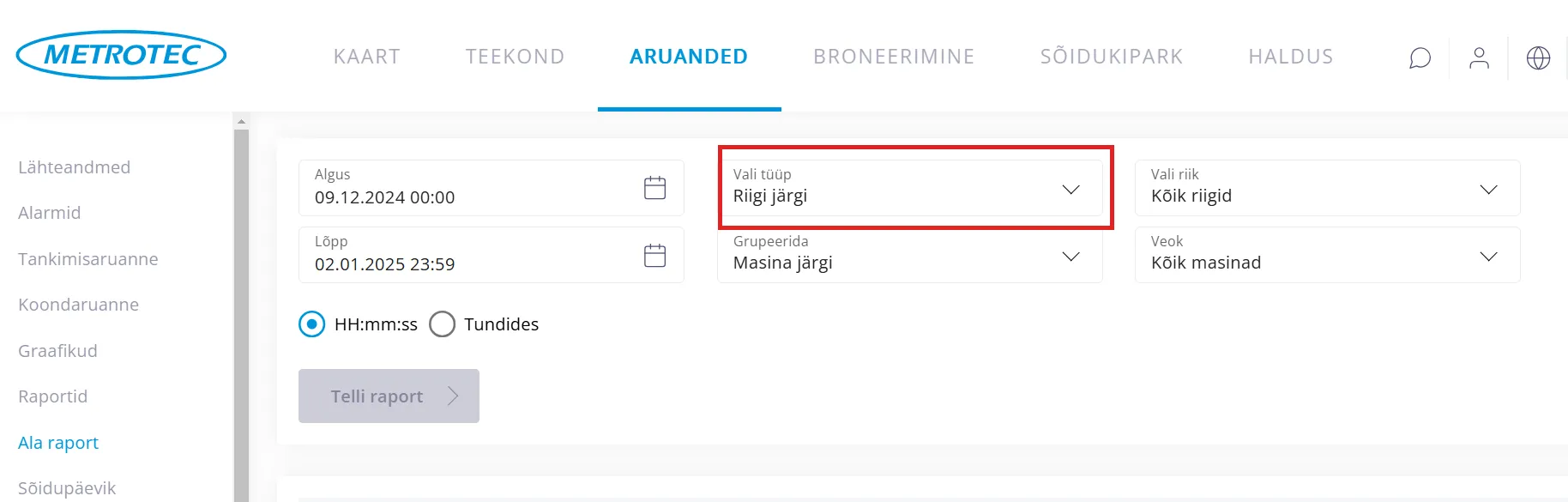Click the Telli raport button

coord(389,396)
